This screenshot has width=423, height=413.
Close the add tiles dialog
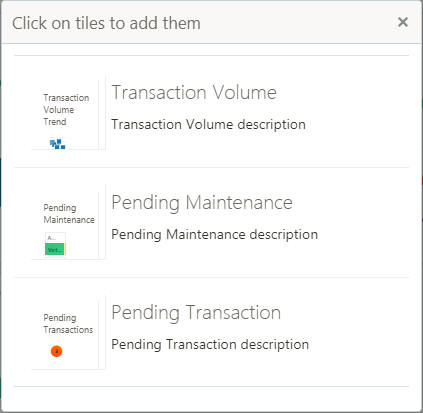point(403,22)
